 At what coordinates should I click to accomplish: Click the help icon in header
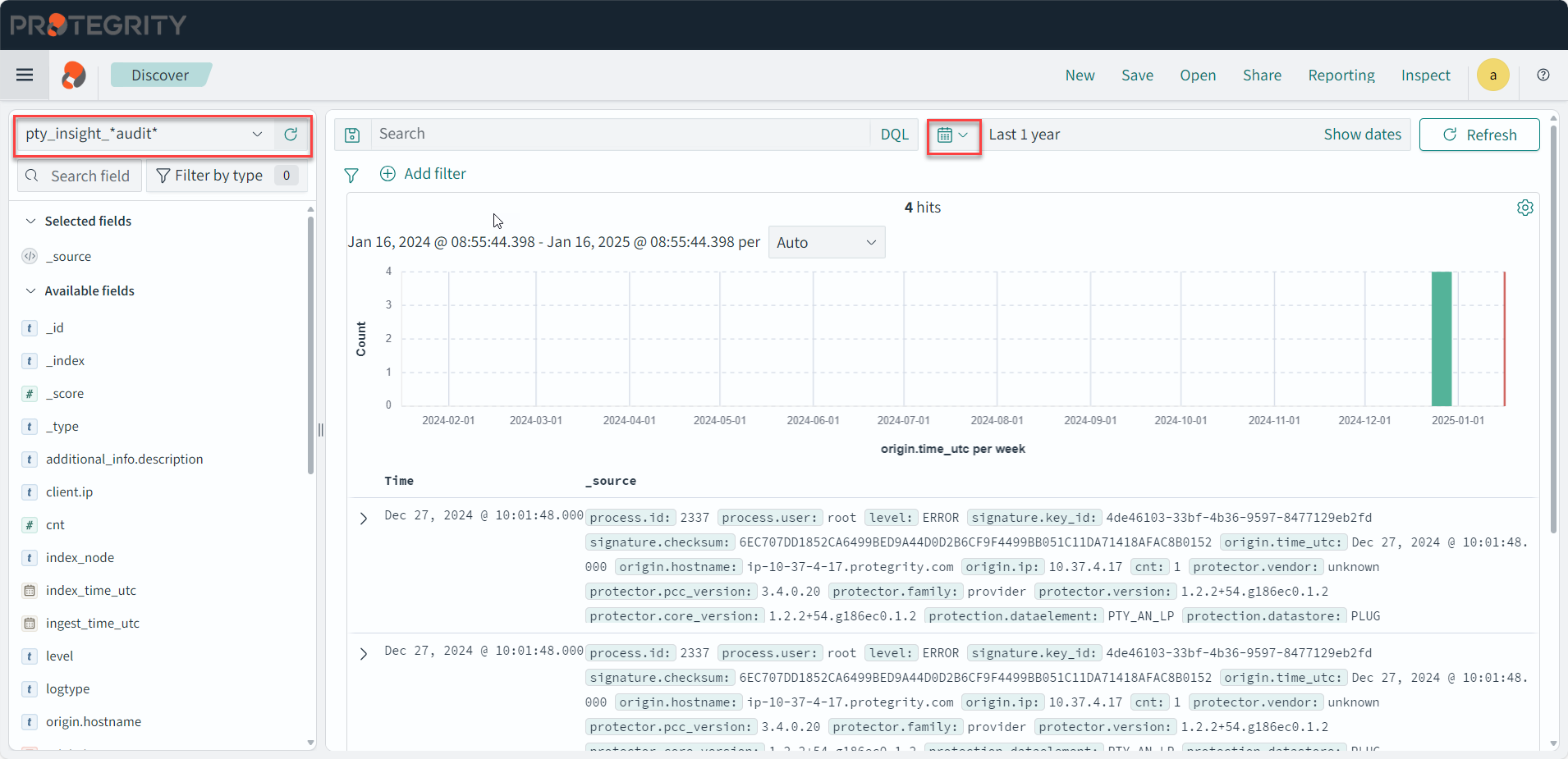pos(1543,75)
